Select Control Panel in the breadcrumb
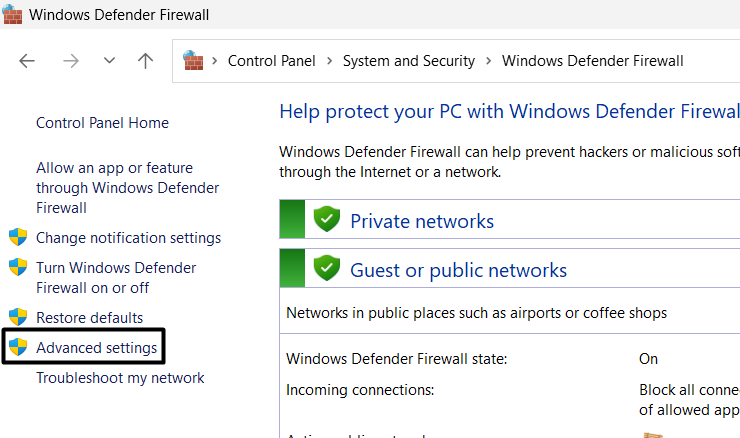740x438 pixels. click(x=271, y=61)
